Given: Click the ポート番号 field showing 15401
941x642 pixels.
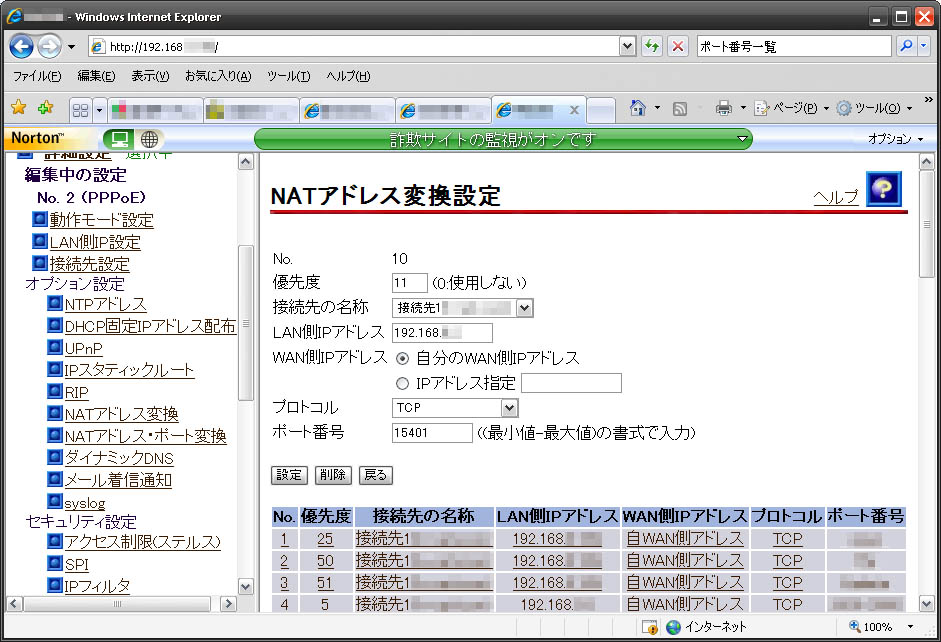Looking at the screenshot, I should [432, 433].
